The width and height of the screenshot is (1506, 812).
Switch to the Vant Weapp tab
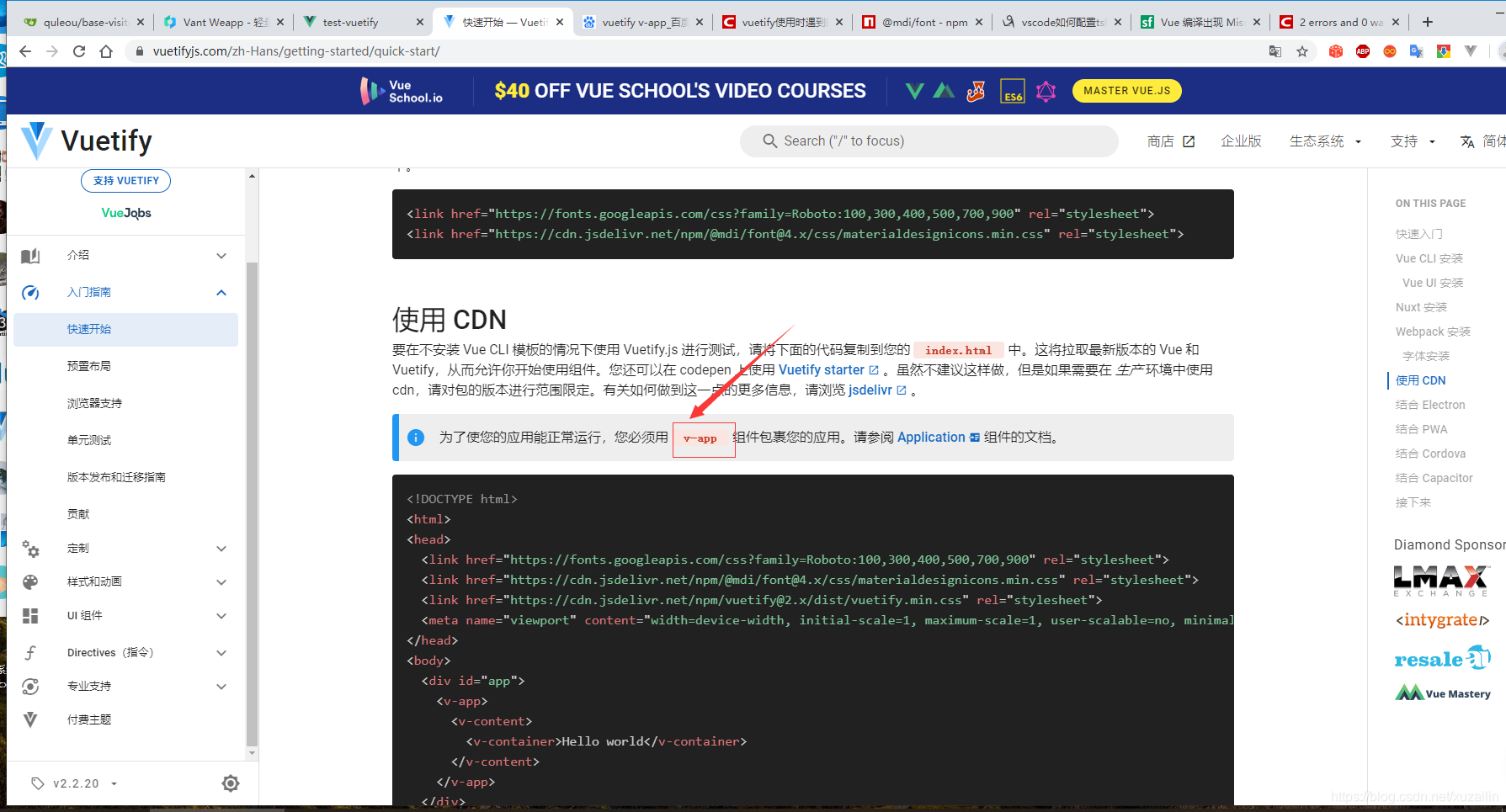222,22
